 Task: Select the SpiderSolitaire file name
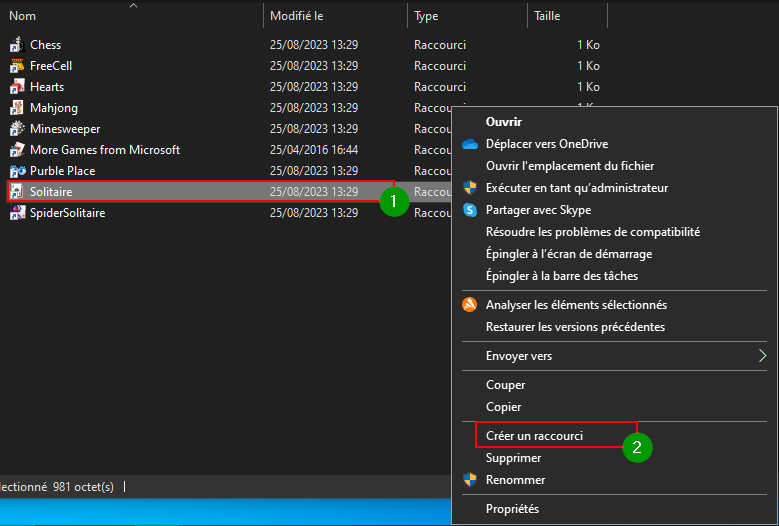tap(68, 213)
